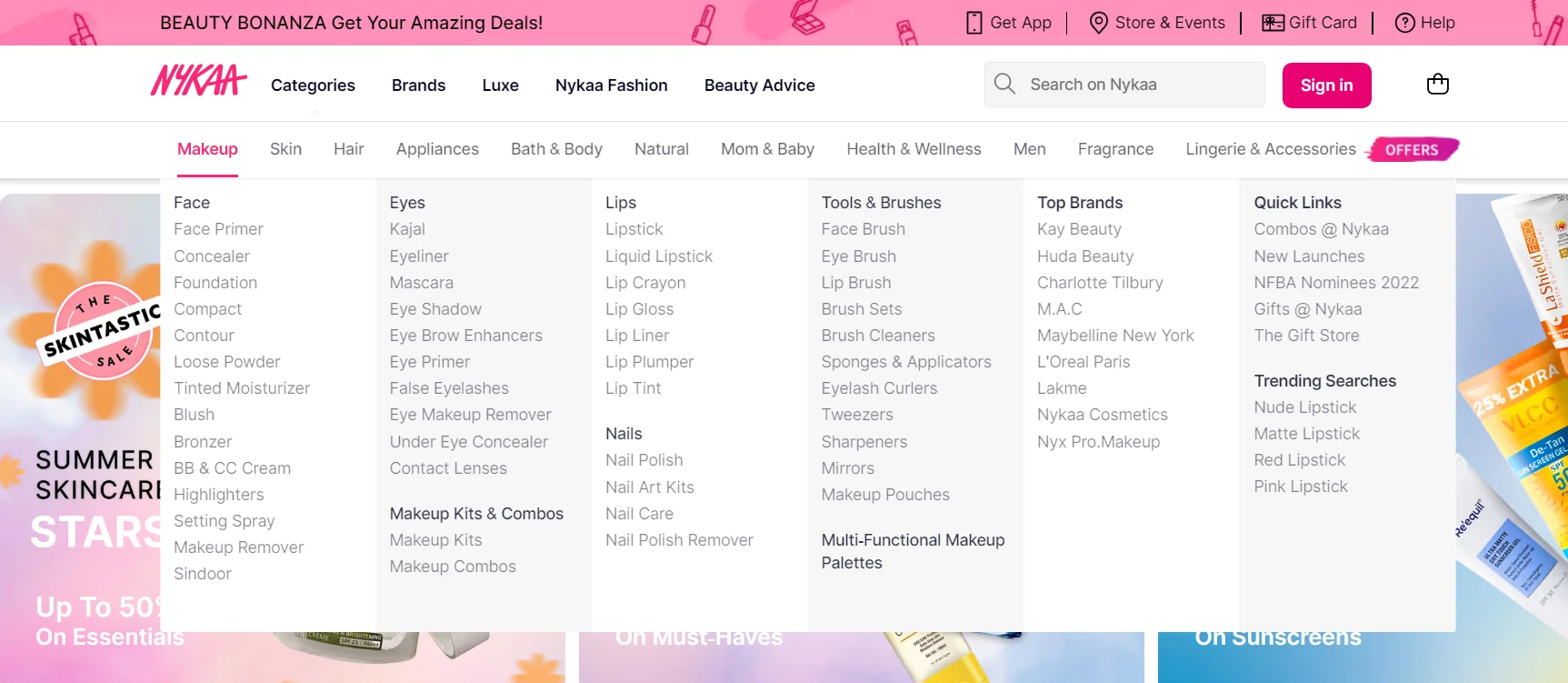Open the Nude Lipstick trending search
The image size is (1568, 683).
point(1305,407)
